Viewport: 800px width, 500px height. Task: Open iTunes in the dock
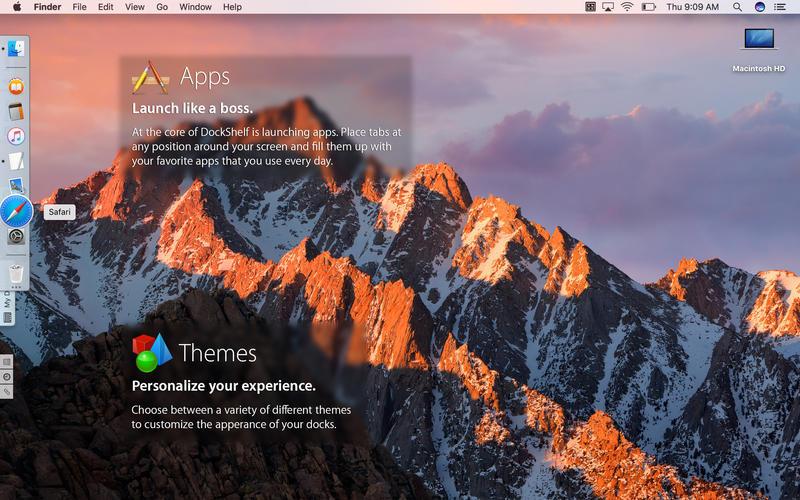coord(16,136)
